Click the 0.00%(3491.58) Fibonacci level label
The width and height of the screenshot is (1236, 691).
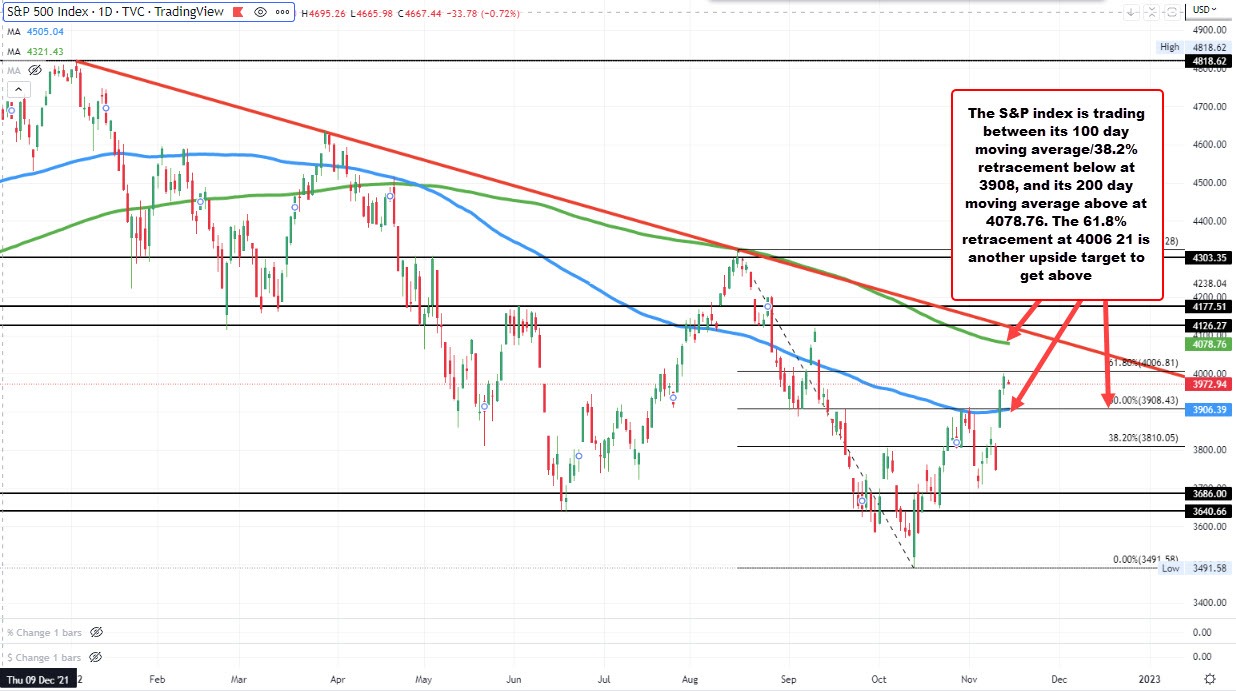1146,560
